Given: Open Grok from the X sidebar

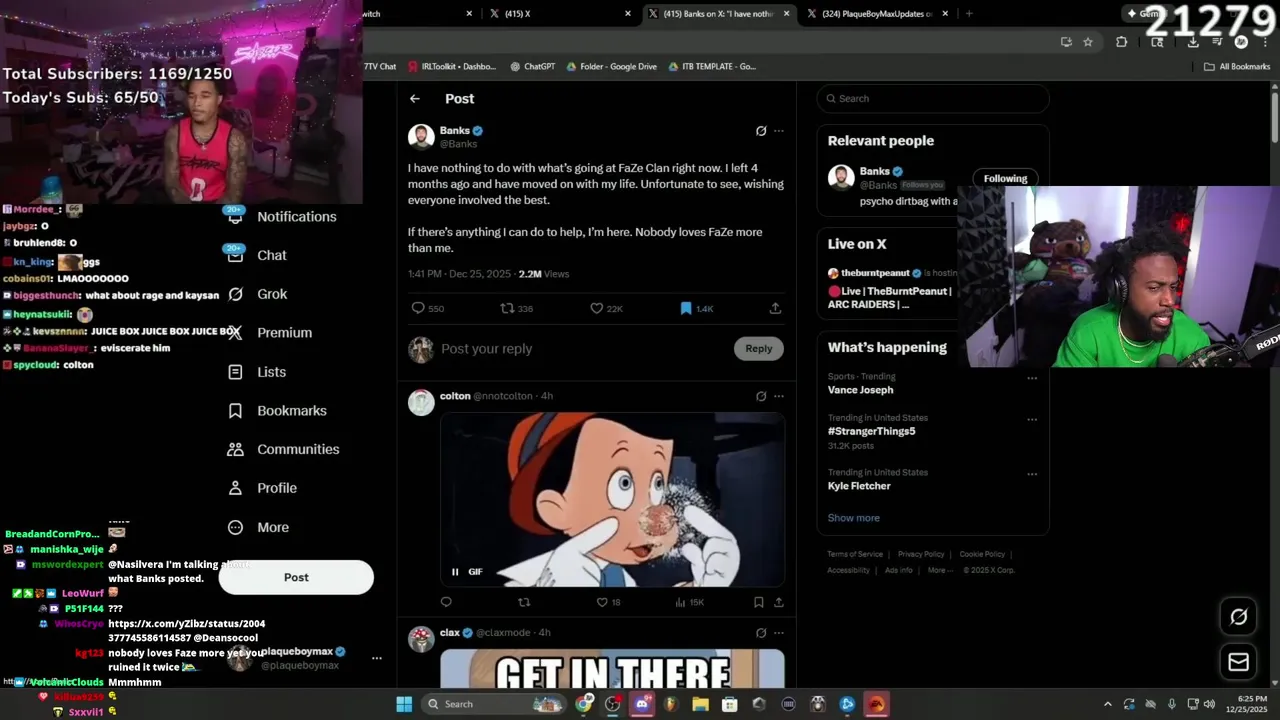Looking at the screenshot, I should pos(257,294).
